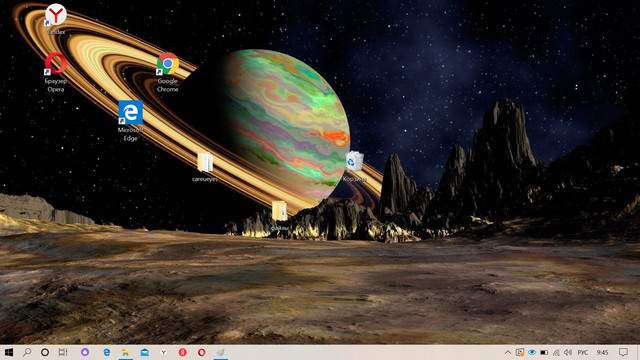This screenshot has height=360, width=640.
Task: Select the Opera browser desktop shortcut
Action: [x=56, y=72]
